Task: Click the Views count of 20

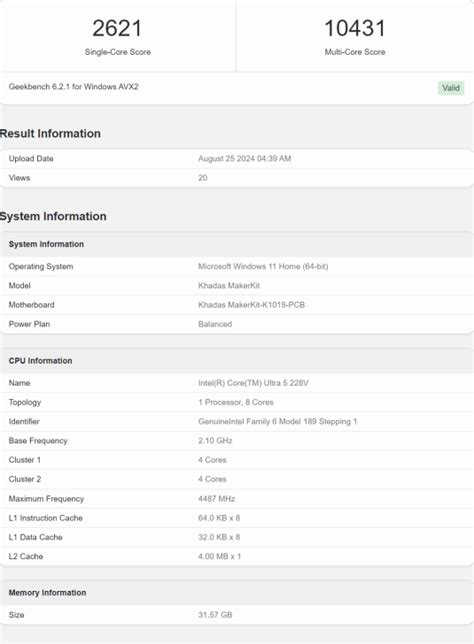Action: (x=202, y=178)
